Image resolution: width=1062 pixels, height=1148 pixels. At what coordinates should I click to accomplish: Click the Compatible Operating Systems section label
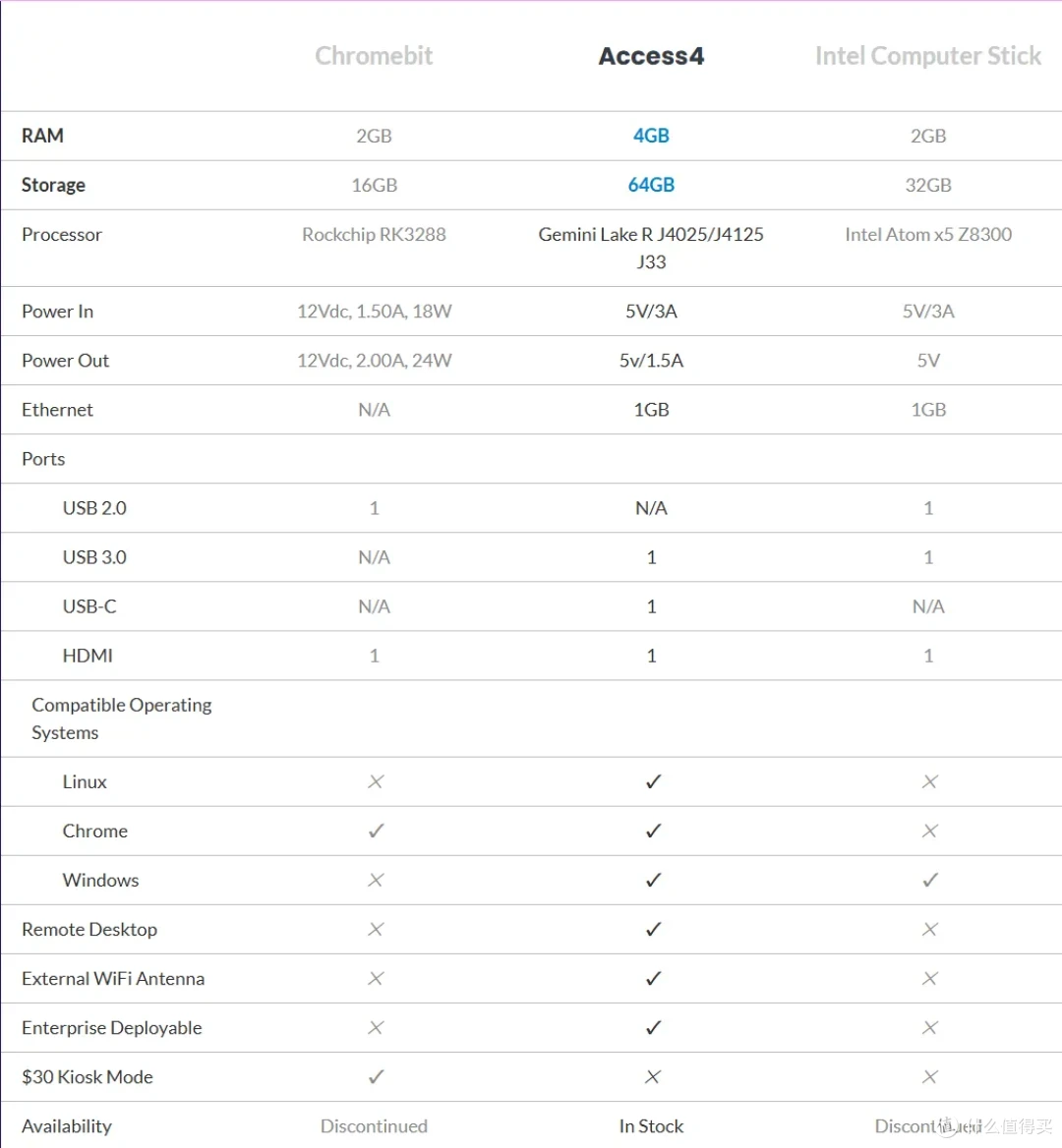(122, 718)
